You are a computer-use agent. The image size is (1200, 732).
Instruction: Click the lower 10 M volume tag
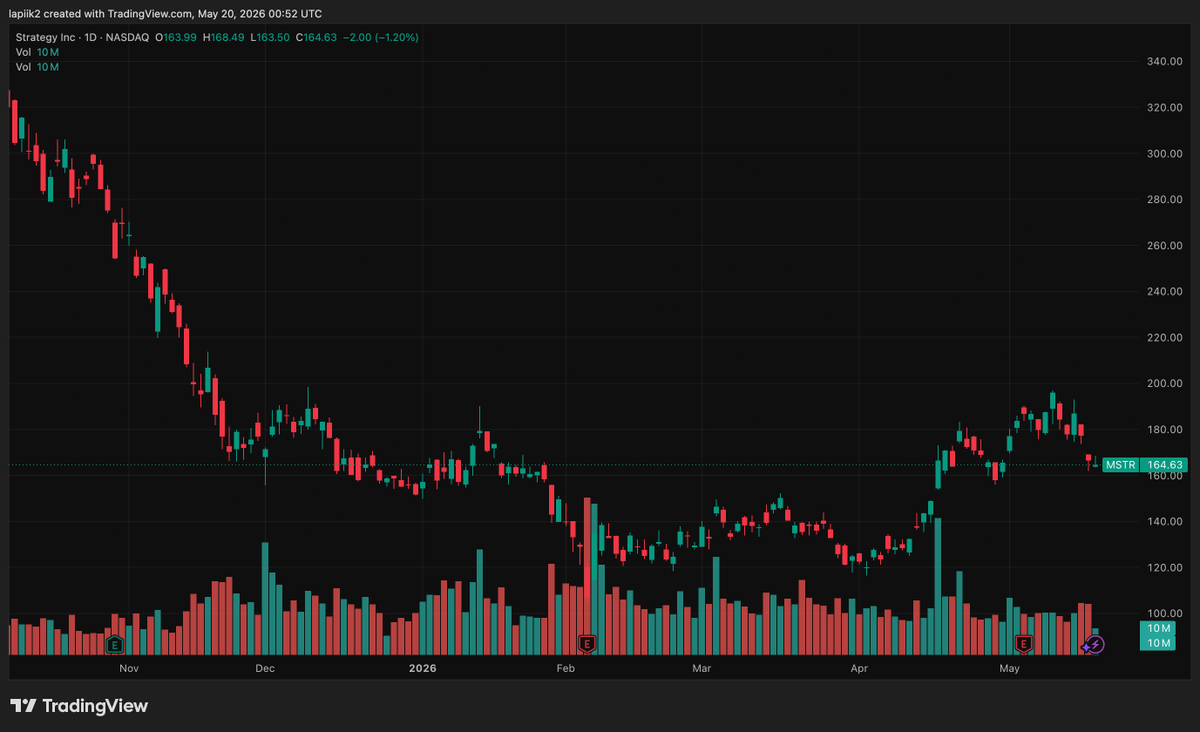coord(1160,643)
